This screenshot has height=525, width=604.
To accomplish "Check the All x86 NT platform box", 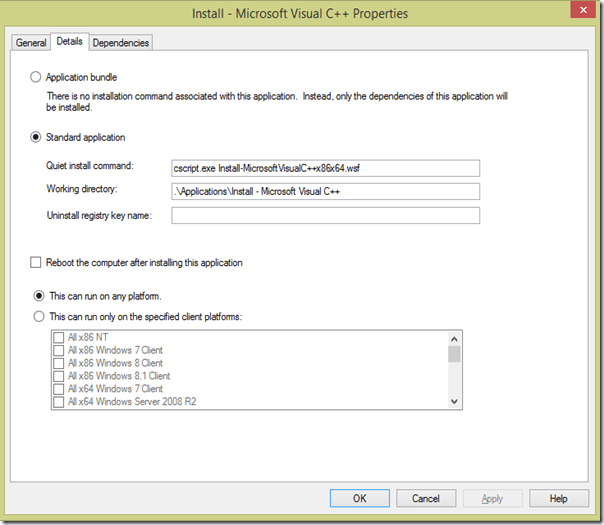I will (x=58, y=339).
